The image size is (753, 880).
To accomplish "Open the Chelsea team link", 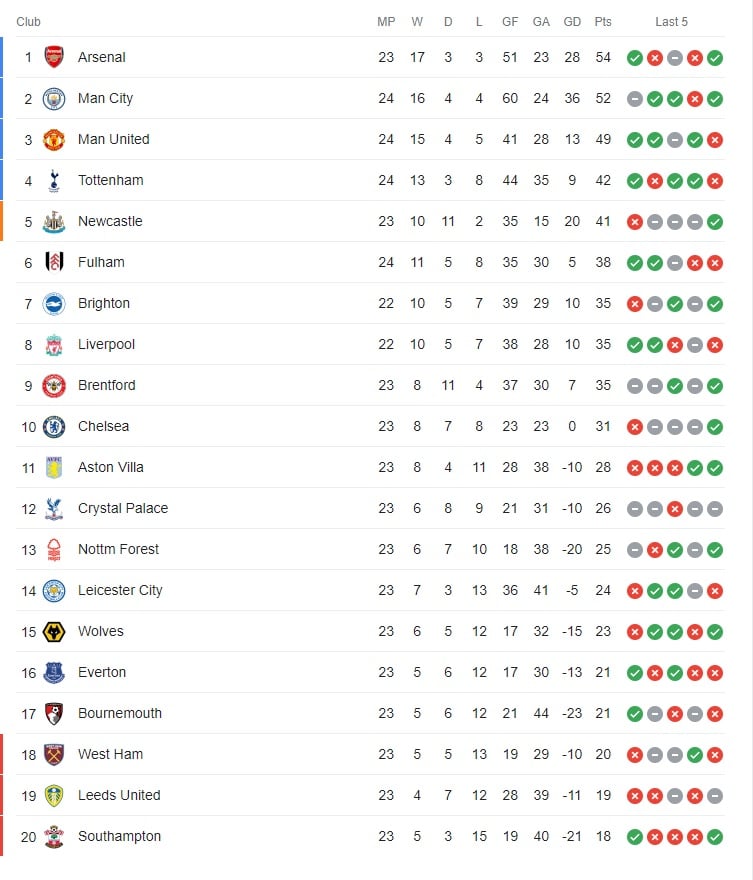I will (x=103, y=427).
